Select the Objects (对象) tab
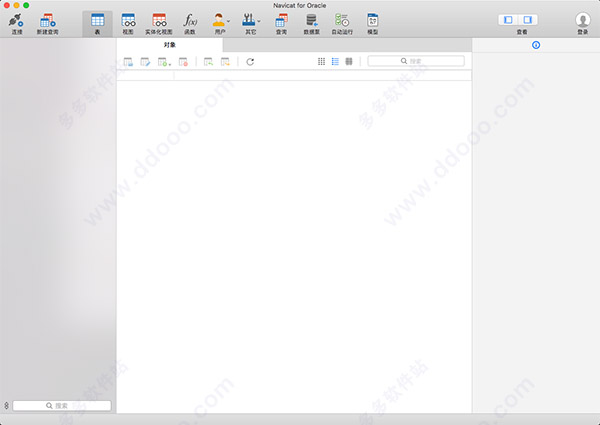 click(x=170, y=45)
